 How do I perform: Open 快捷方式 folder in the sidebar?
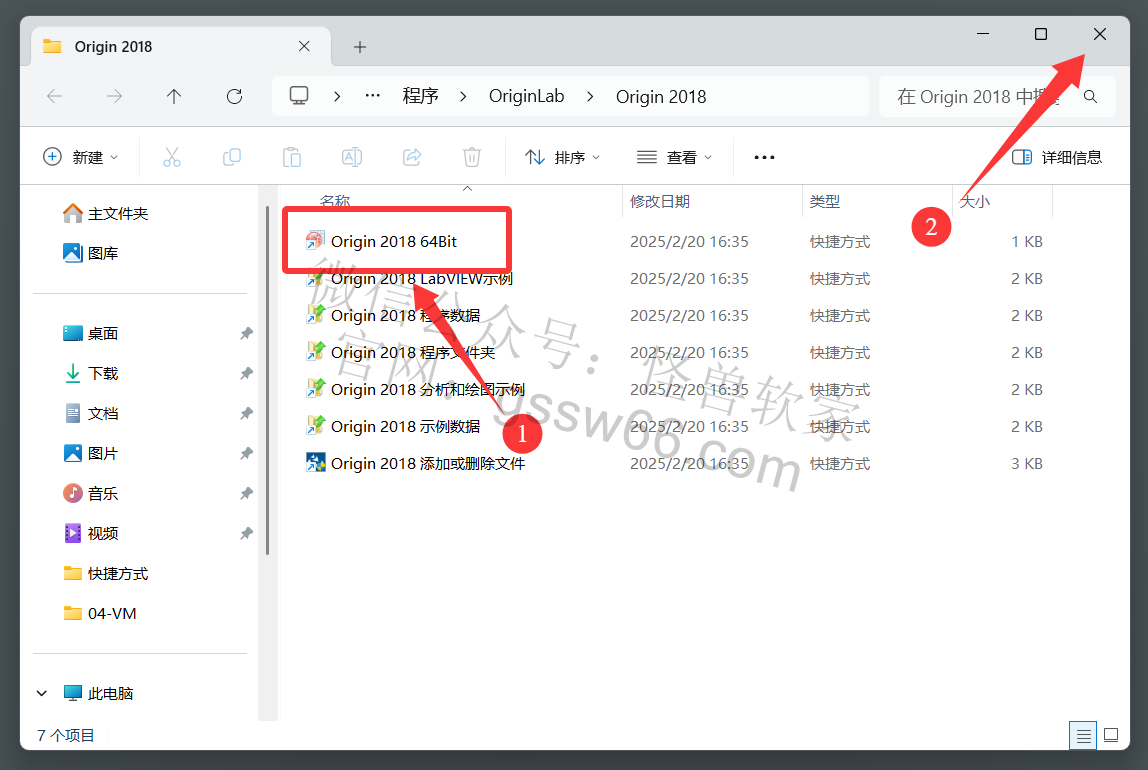click(x=105, y=573)
